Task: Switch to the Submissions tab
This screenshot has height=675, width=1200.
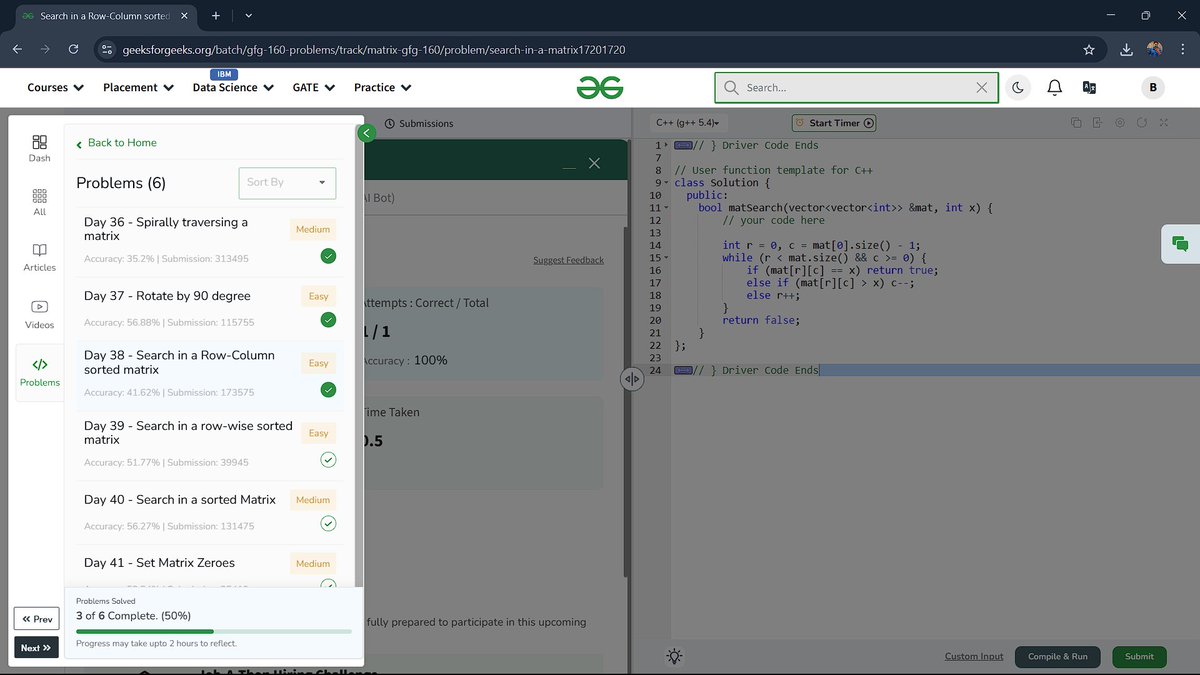Action: click(x=419, y=123)
